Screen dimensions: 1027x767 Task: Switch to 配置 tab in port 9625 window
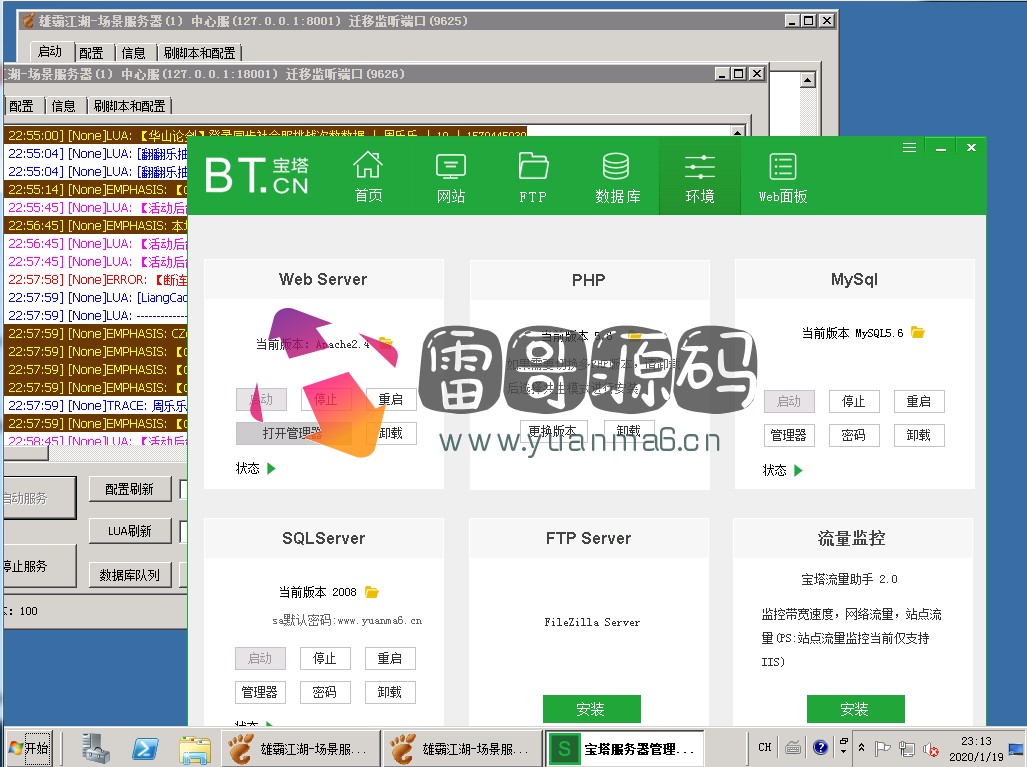click(91, 52)
